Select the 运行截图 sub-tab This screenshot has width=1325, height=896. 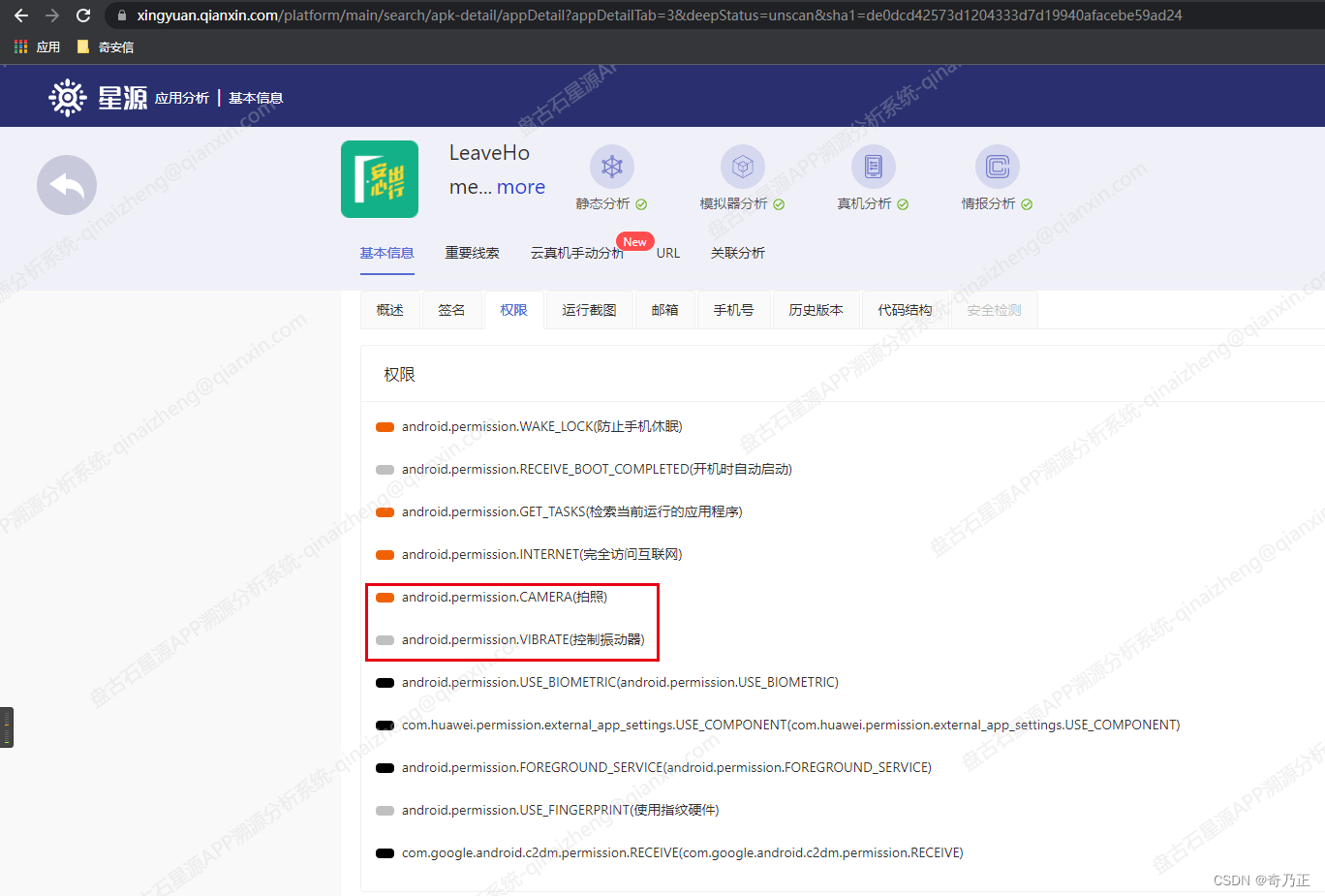589,310
